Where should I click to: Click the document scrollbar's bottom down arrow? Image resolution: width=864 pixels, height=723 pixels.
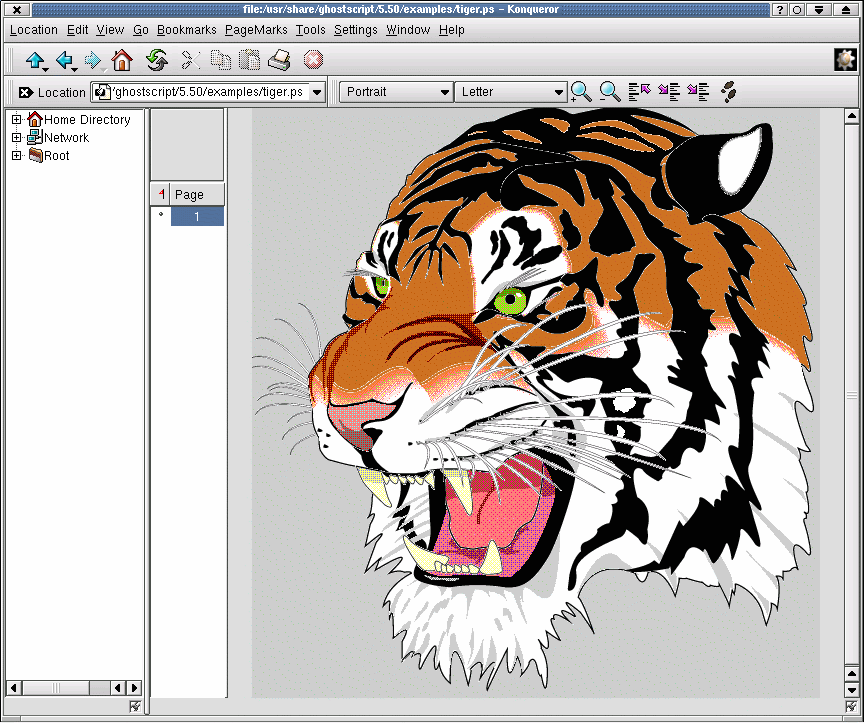pyautogui.click(x=851, y=690)
